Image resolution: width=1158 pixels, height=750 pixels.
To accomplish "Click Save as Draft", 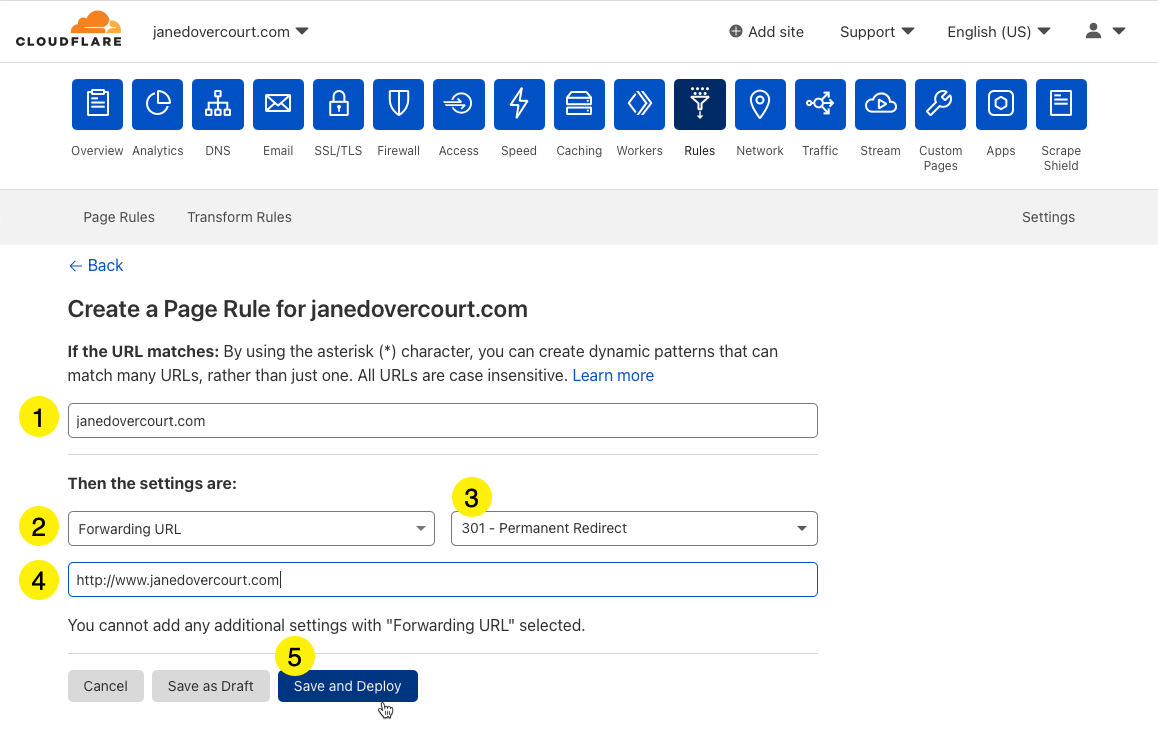I will (210, 686).
